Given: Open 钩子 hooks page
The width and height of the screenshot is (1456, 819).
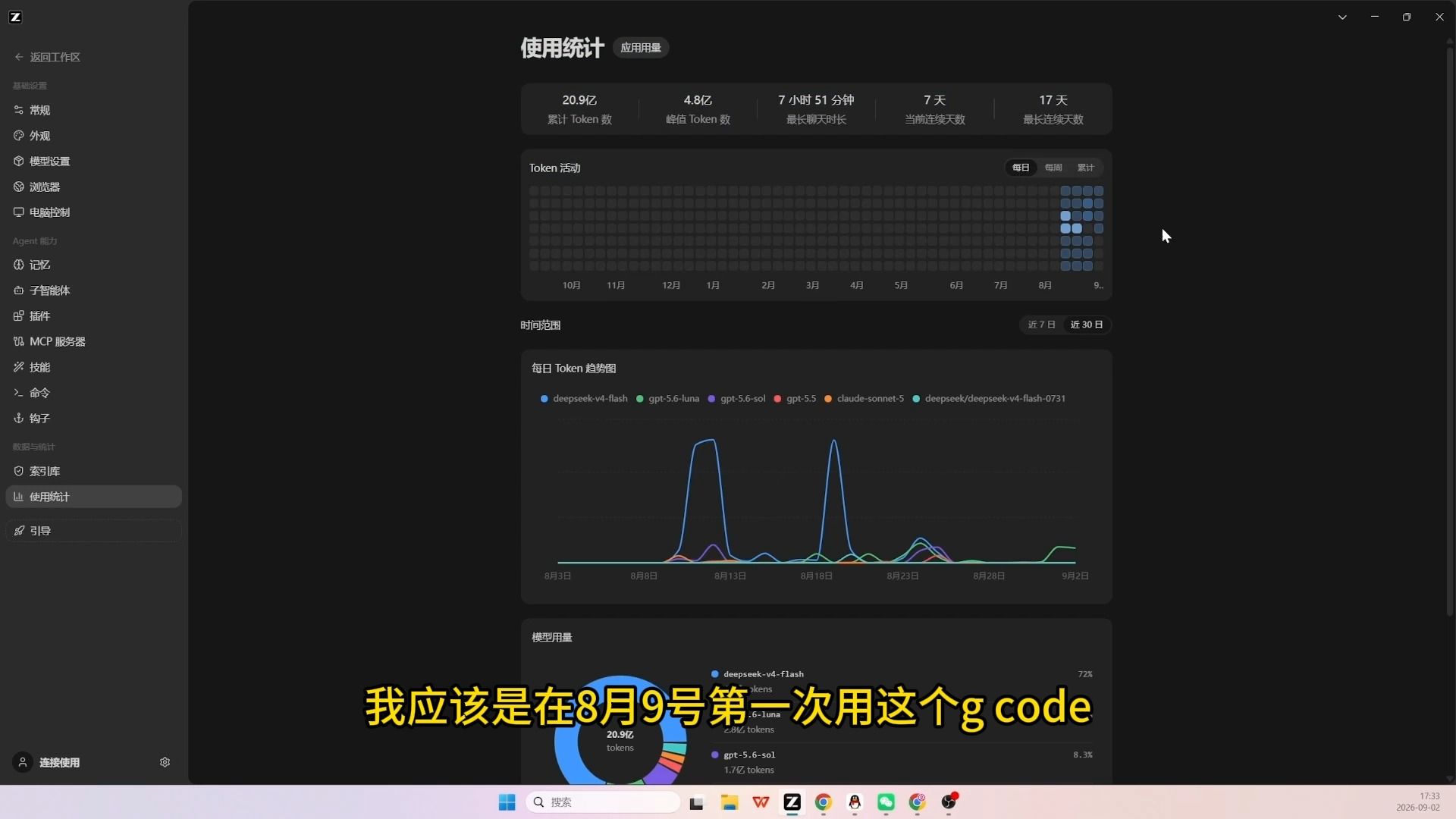Looking at the screenshot, I should (x=93, y=418).
